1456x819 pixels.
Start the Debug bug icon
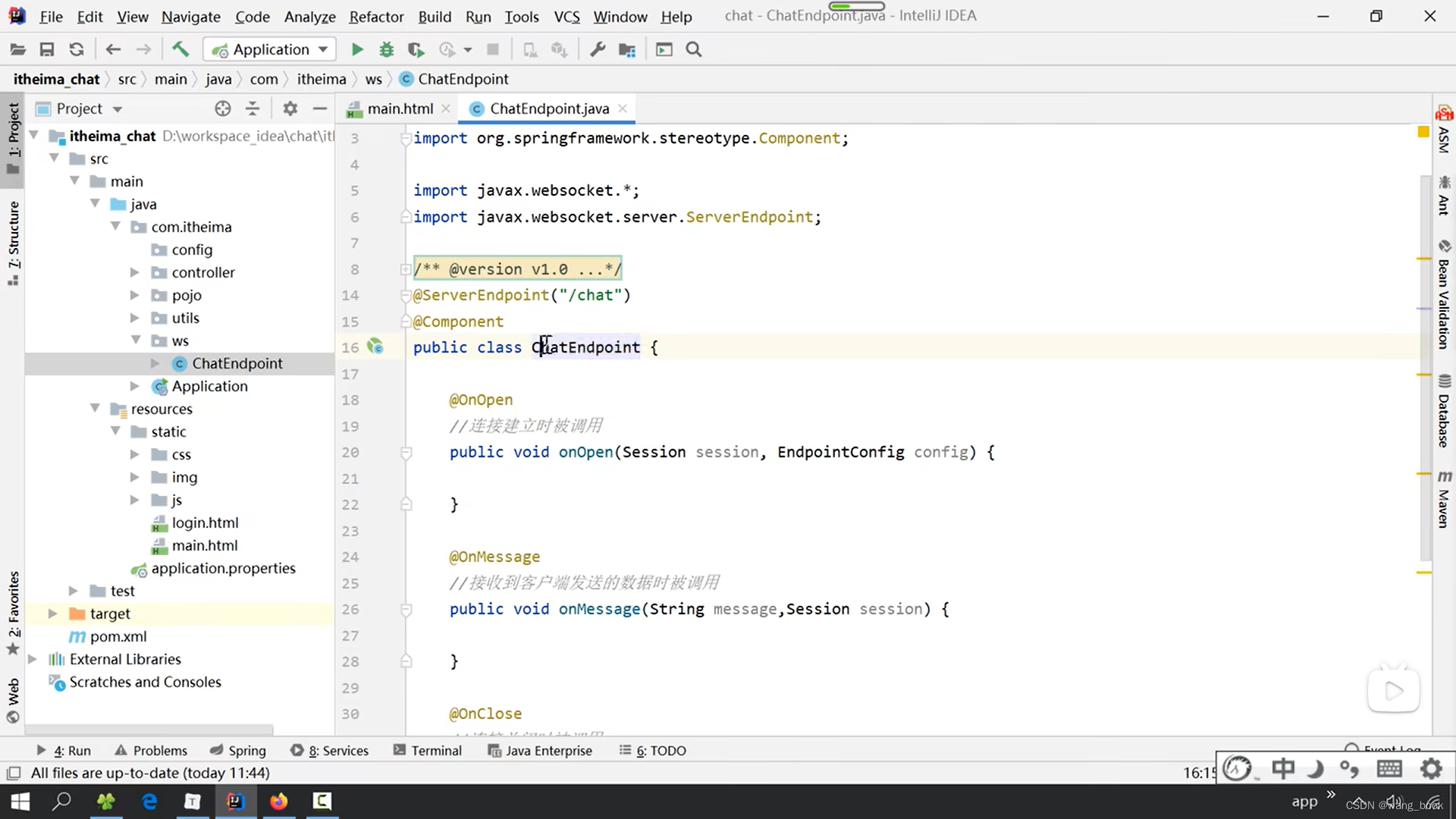point(387,50)
